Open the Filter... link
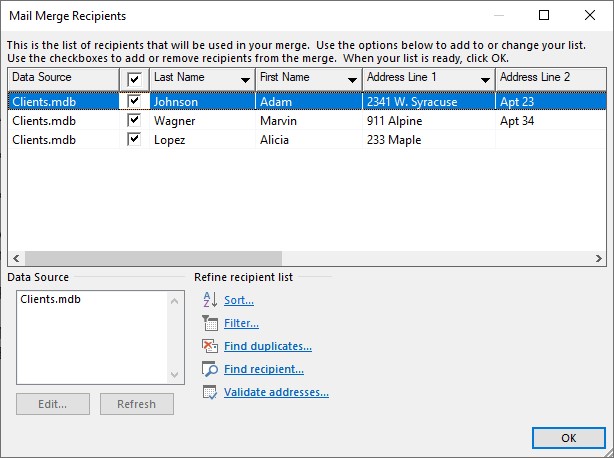 pos(241,323)
